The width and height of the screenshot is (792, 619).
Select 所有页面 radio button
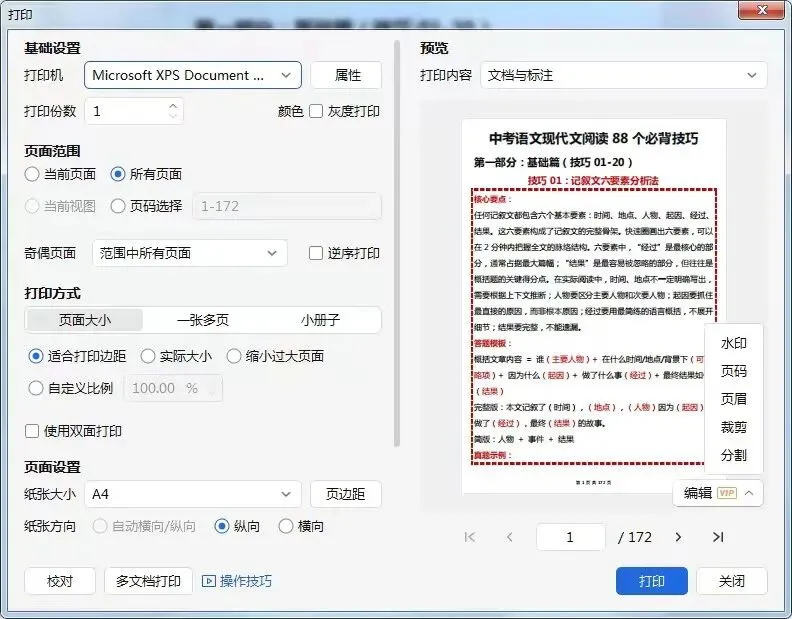tap(118, 174)
